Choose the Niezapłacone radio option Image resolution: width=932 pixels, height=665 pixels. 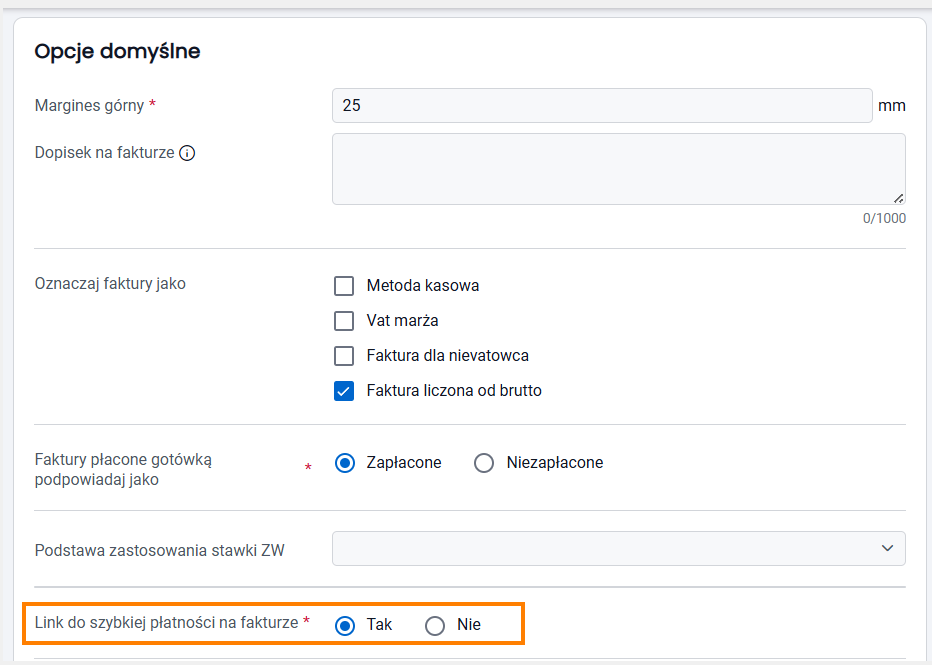click(x=484, y=463)
